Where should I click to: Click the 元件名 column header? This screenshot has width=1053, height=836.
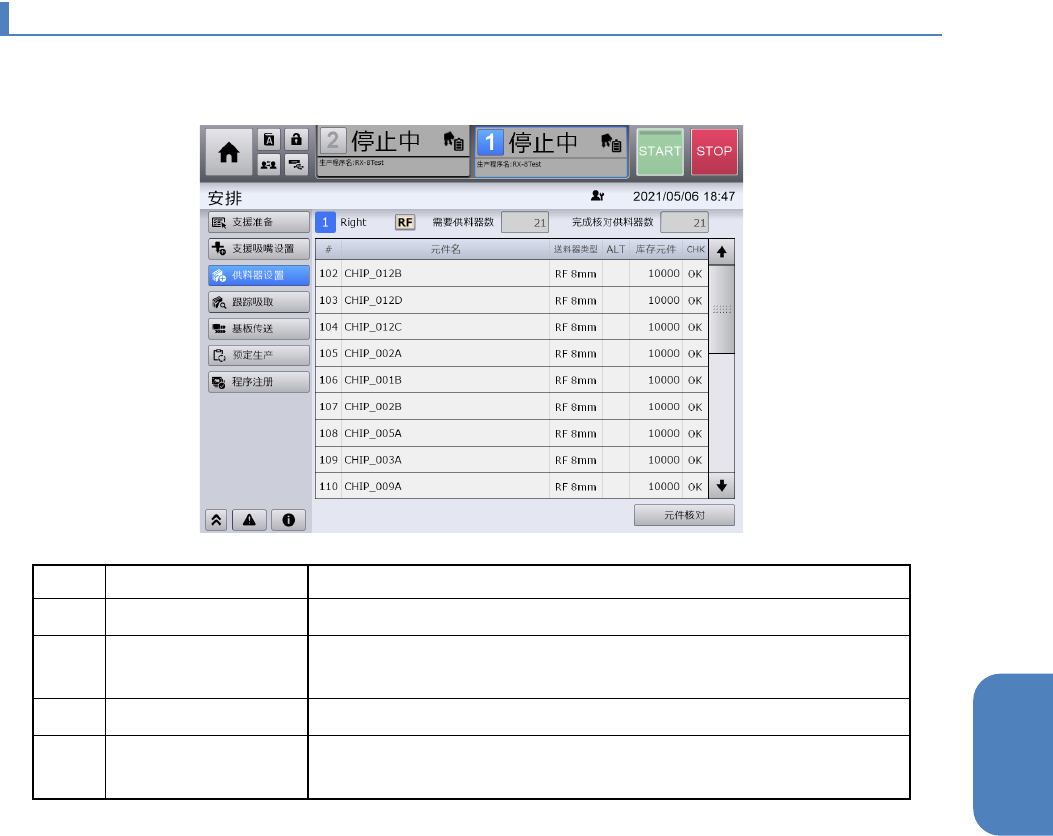pyautogui.click(x=446, y=249)
